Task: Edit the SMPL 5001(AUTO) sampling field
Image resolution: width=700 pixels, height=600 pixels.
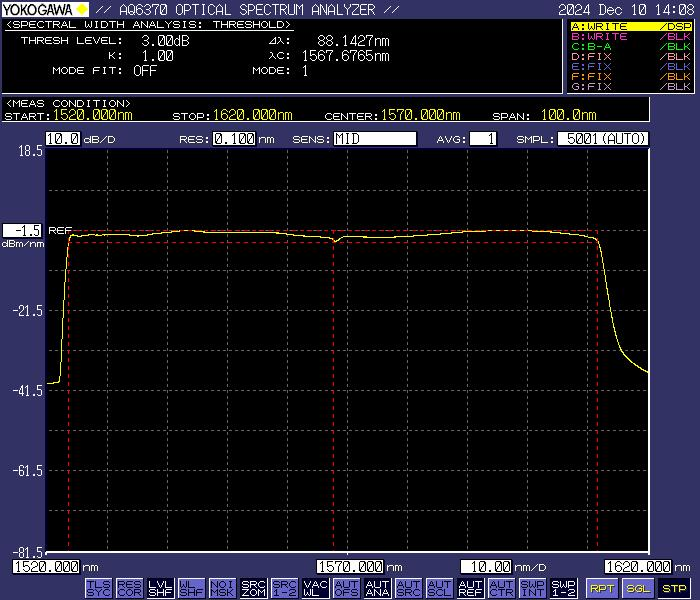Action: (603, 139)
